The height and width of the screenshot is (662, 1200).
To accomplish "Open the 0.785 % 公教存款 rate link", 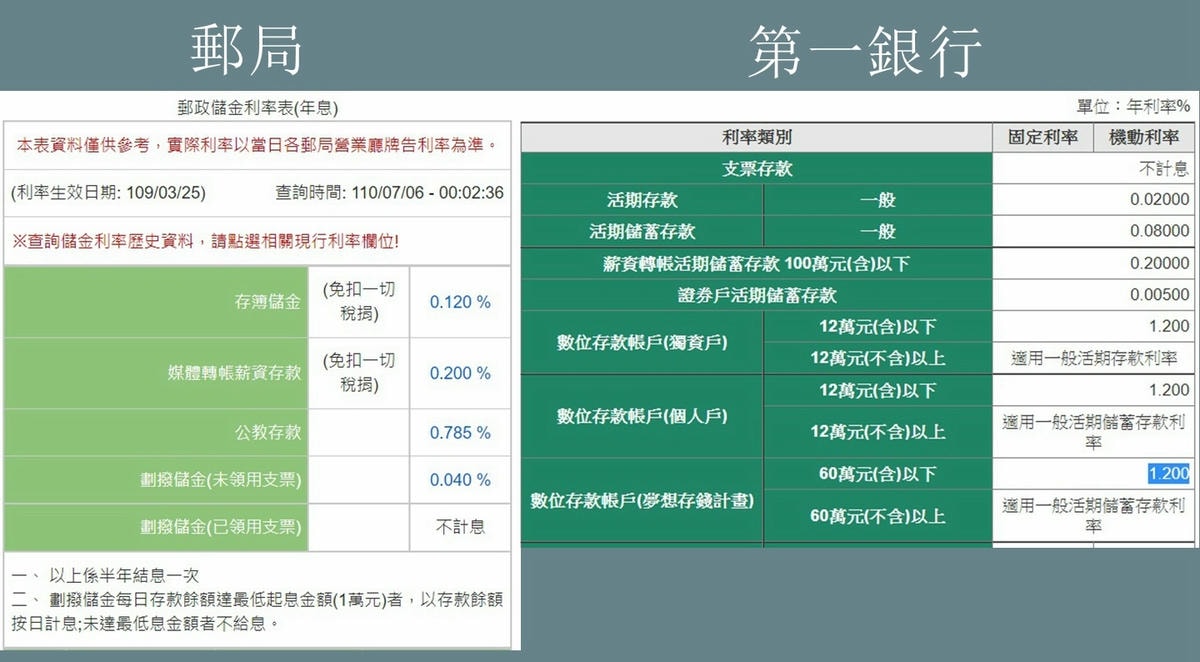I will point(460,433).
